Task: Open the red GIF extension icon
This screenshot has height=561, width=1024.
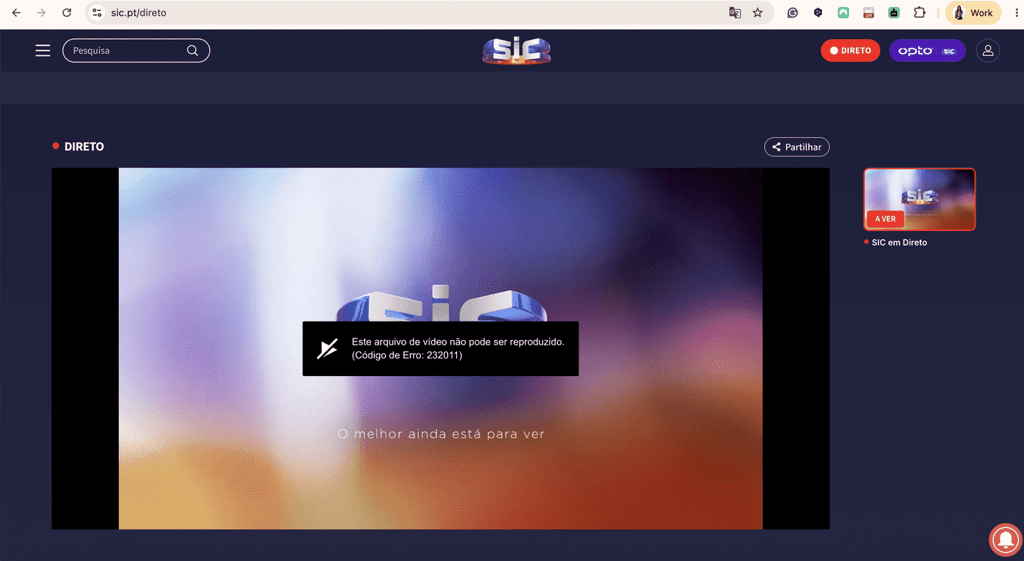Action: click(869, 12)
